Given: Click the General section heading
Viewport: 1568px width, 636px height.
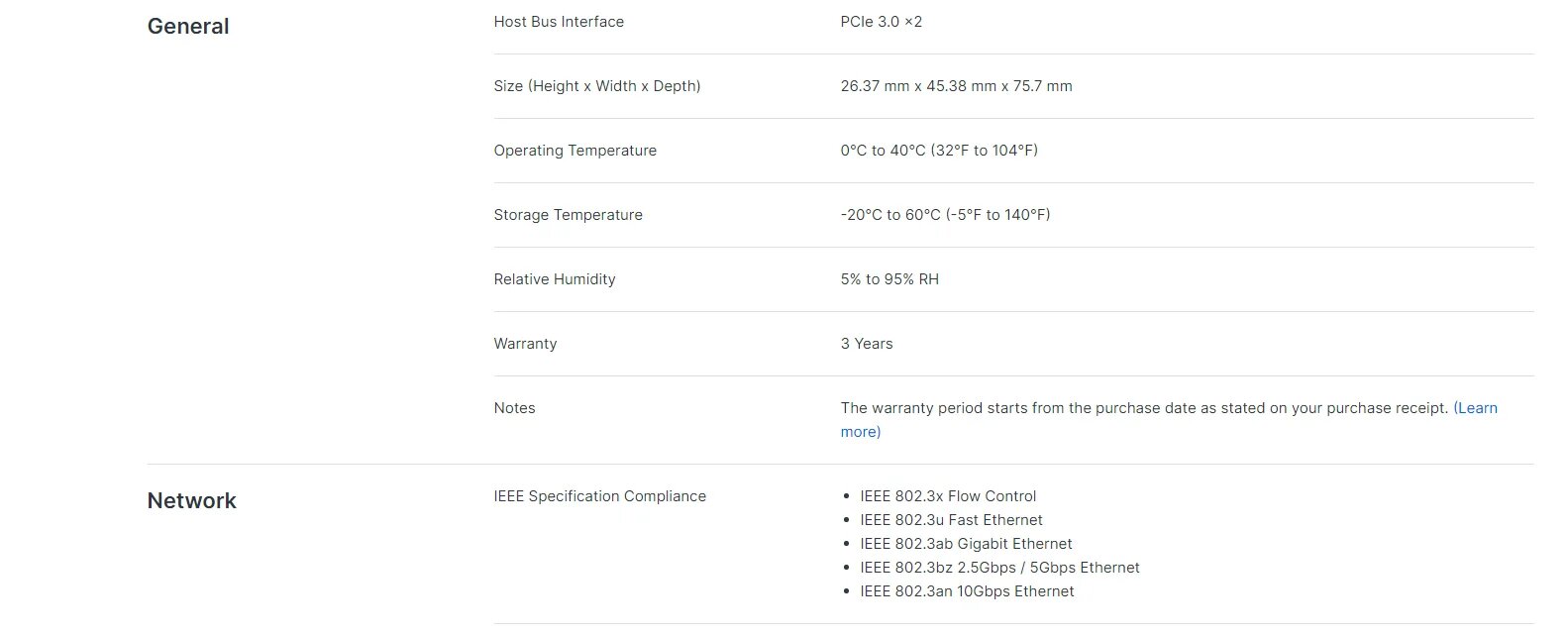Looking at the screenshot, I should (x=188, y=27).
